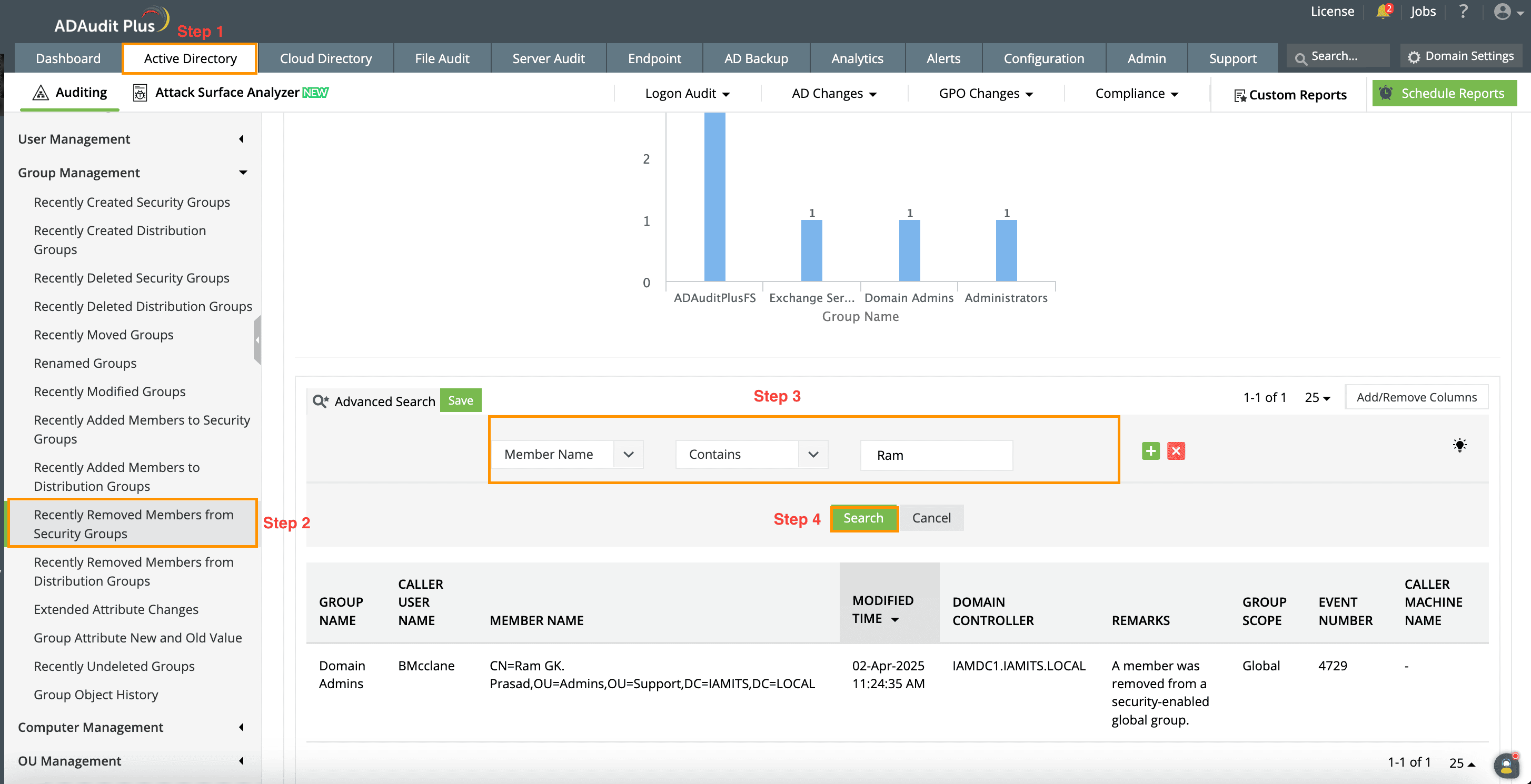Click the green add criteria plus icon
Screen dimensions: 1531x784
click(x=1151, y=451)
